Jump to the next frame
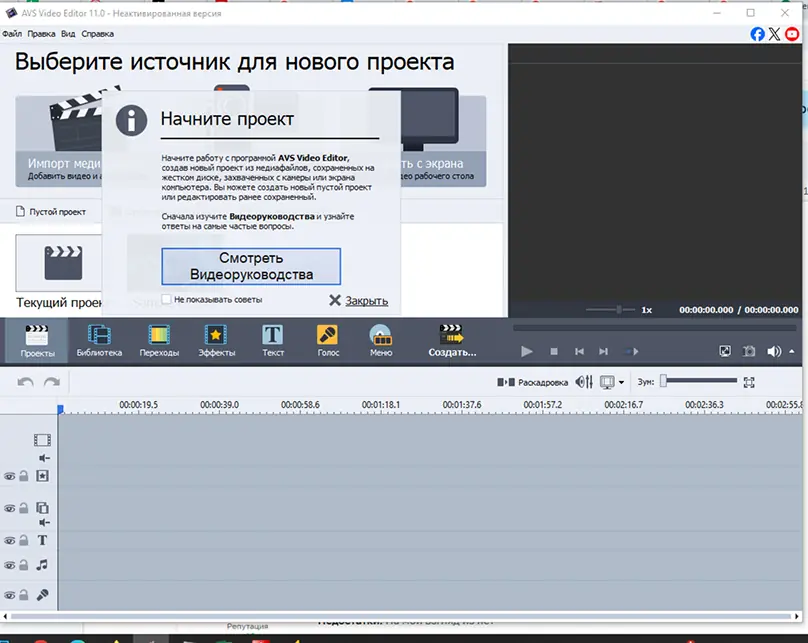This screenshot has height=643, width=808. coord(603,351)
